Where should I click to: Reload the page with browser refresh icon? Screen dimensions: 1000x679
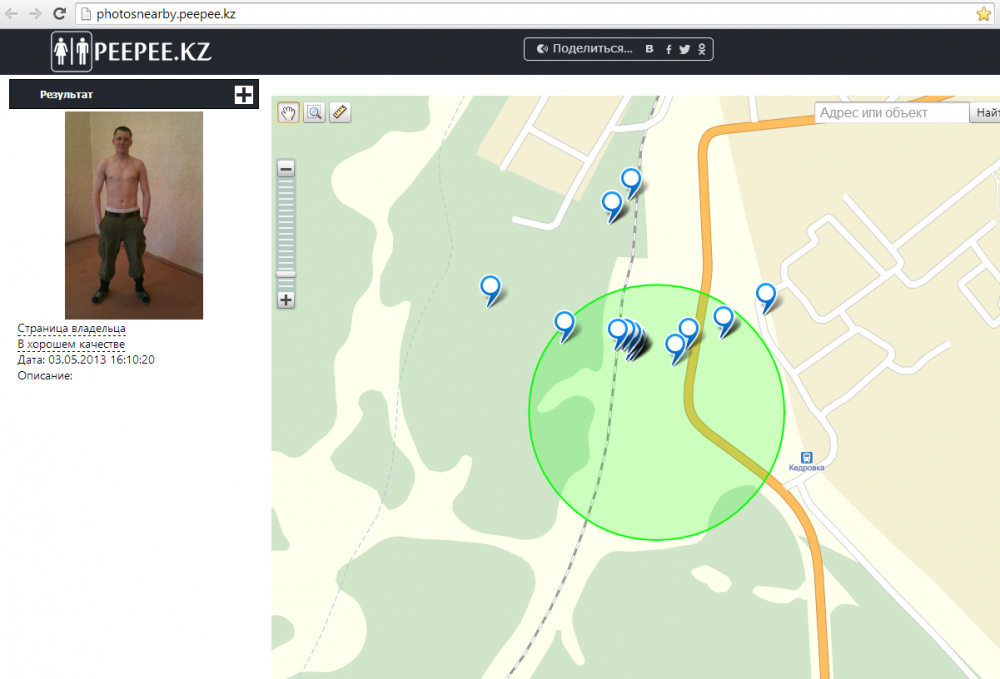pyautogui.click(x=59, y=13)
